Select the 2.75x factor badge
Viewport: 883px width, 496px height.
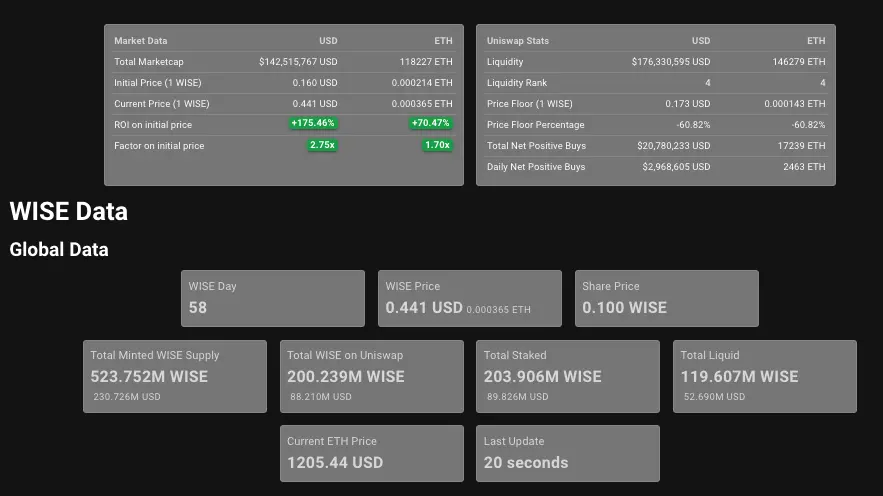[x=322, y=145]
